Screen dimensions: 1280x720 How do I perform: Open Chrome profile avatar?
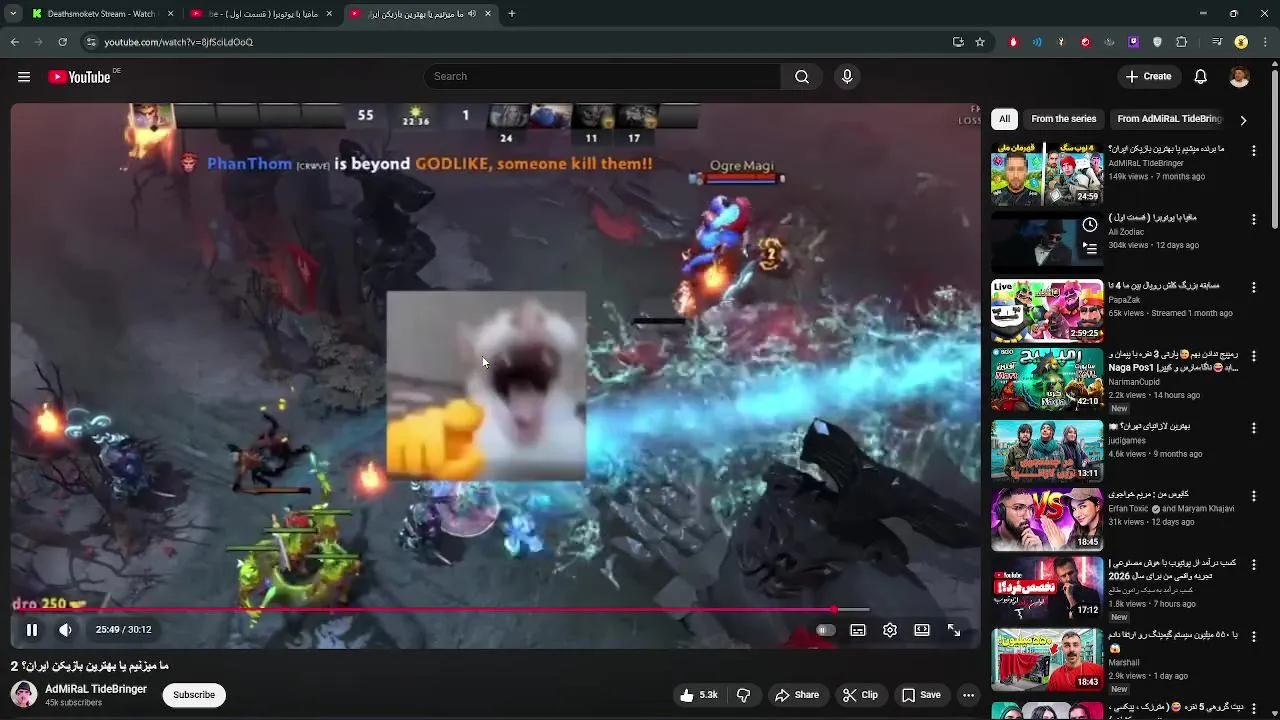tap(1241, 42)
